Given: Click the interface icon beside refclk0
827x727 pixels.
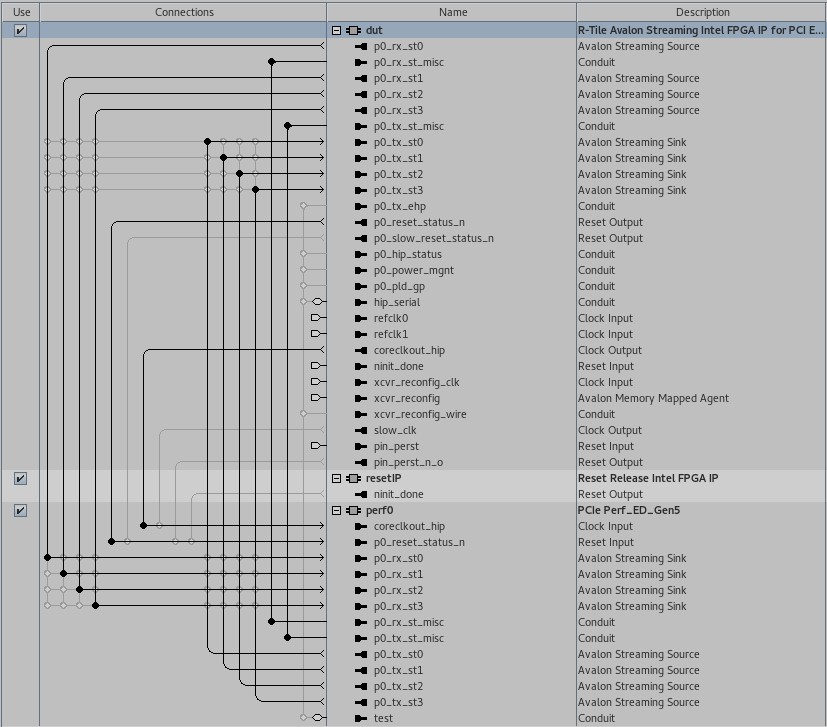Looking at the screenshot, I should tap(361, 319).
